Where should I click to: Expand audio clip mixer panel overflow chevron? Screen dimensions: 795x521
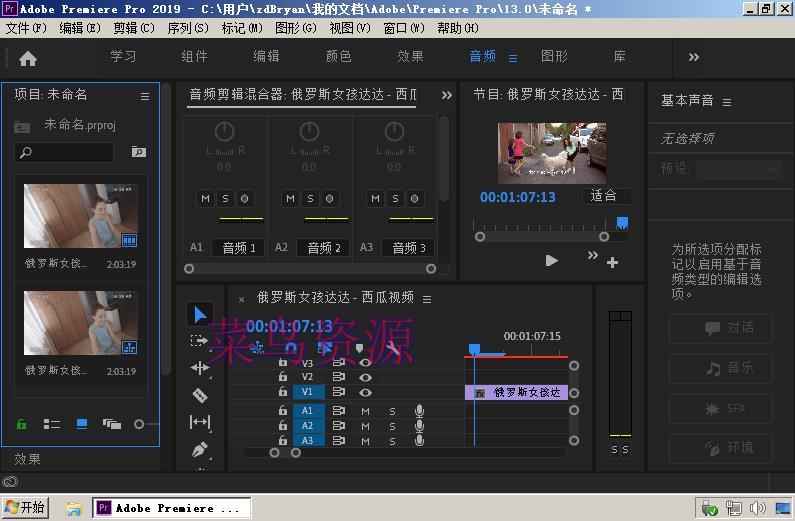pos(446,95)
